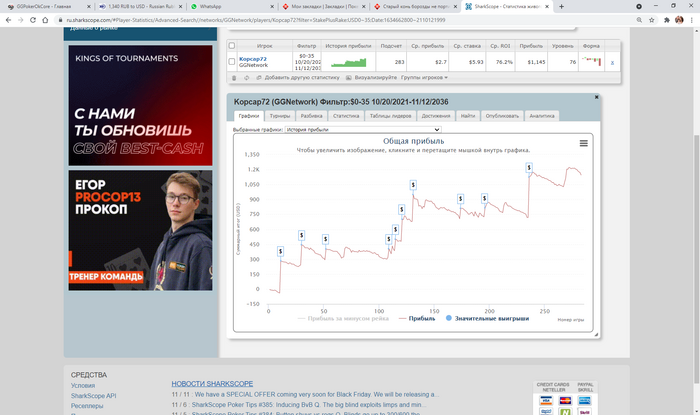Close the Корсар72 statistics panel
The height and width of the screenshot is (415, 700).
pyautogui.click(x=596, y=97)
